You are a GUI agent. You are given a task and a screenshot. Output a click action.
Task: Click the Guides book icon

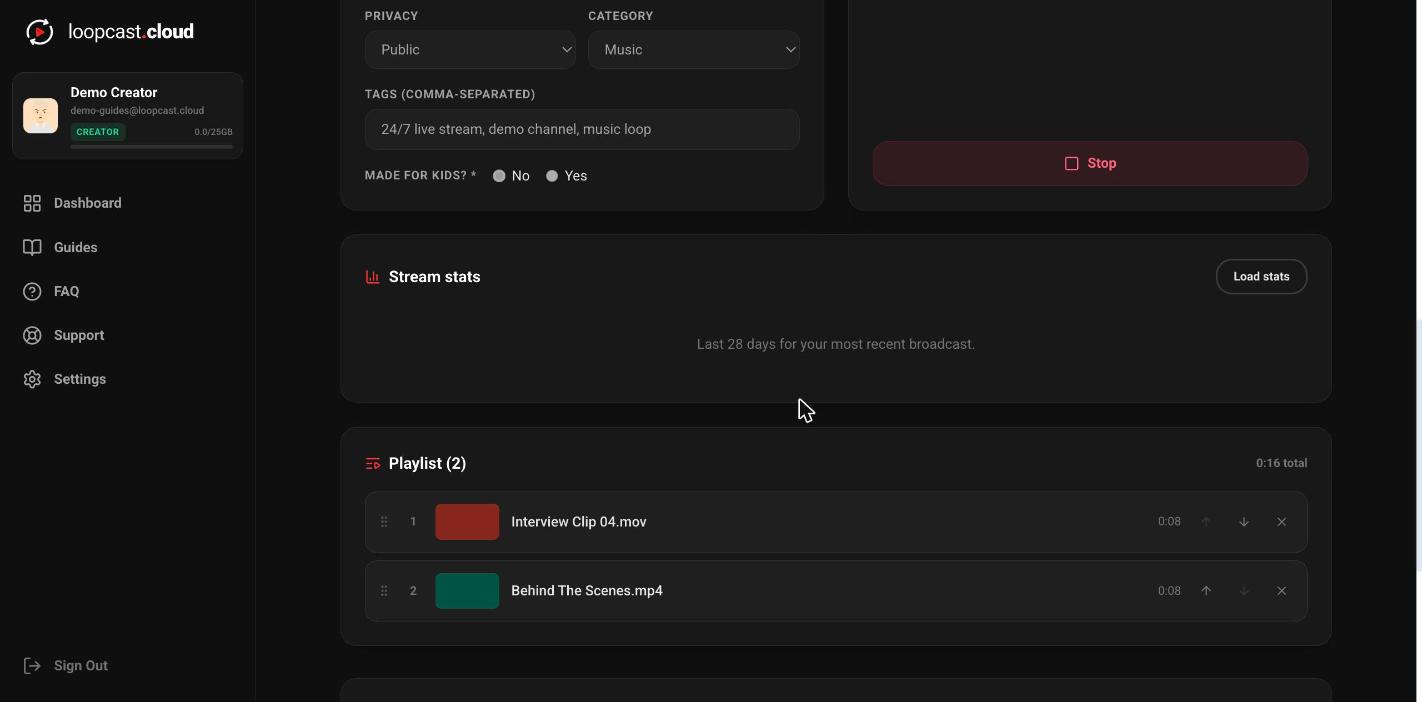32,247
